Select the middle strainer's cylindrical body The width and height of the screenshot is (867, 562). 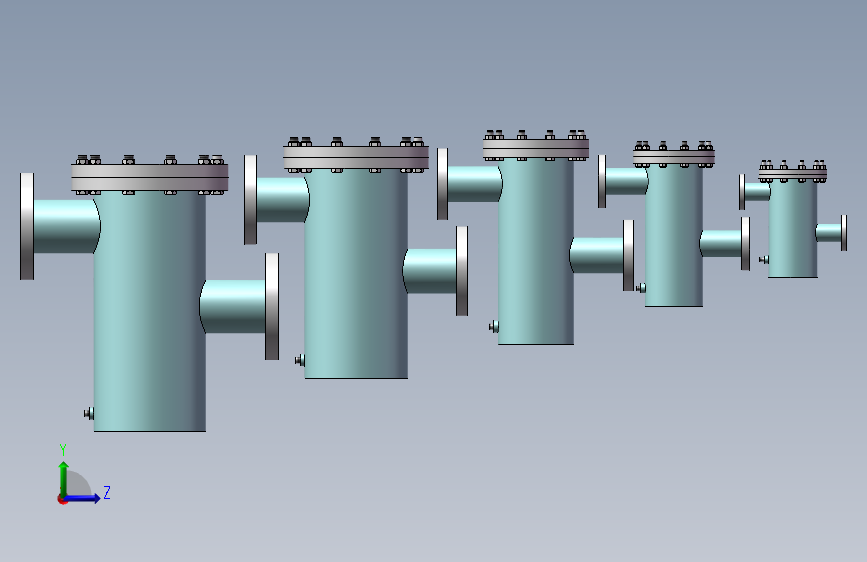point(536,252)
